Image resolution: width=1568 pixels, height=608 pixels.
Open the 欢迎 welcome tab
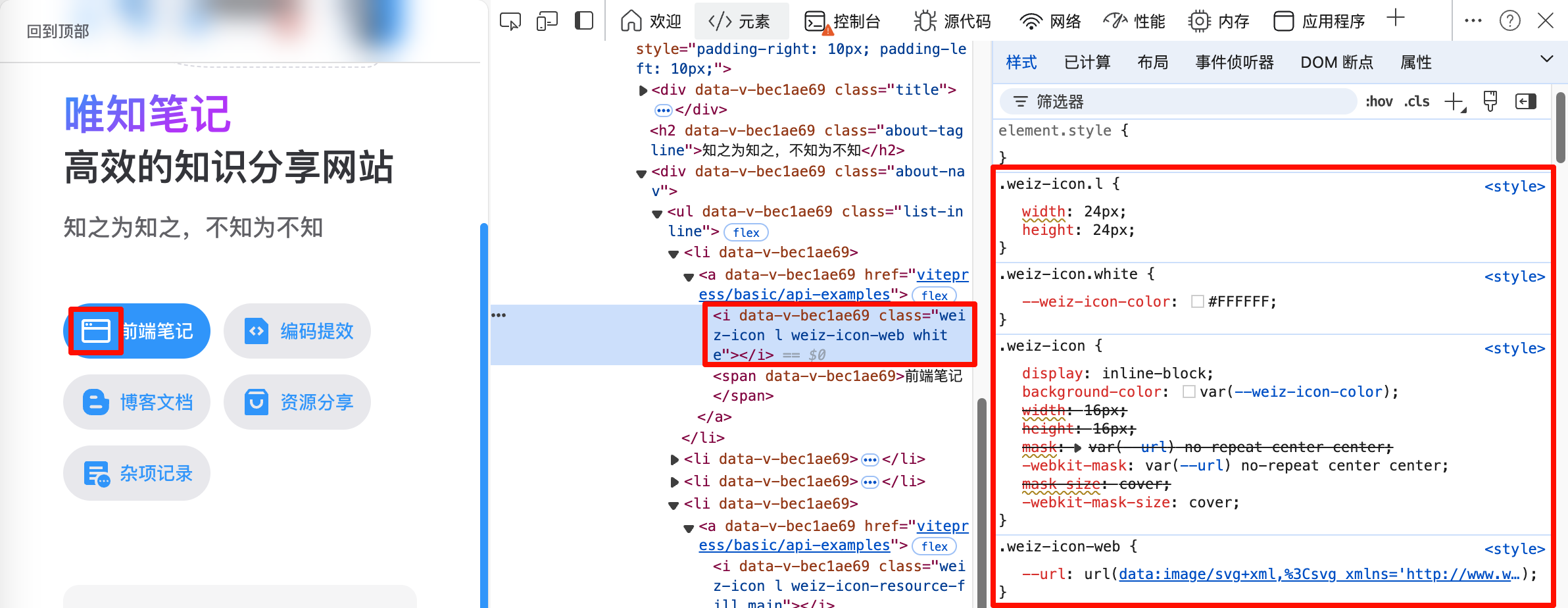click(650, 21)
